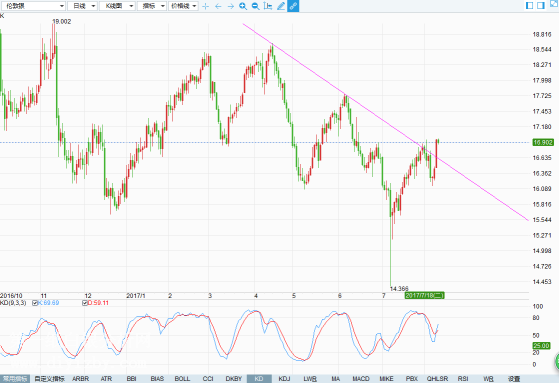
Task: Select the BIAS indicator
Action: pyautogui.click(x=157, y=379)
